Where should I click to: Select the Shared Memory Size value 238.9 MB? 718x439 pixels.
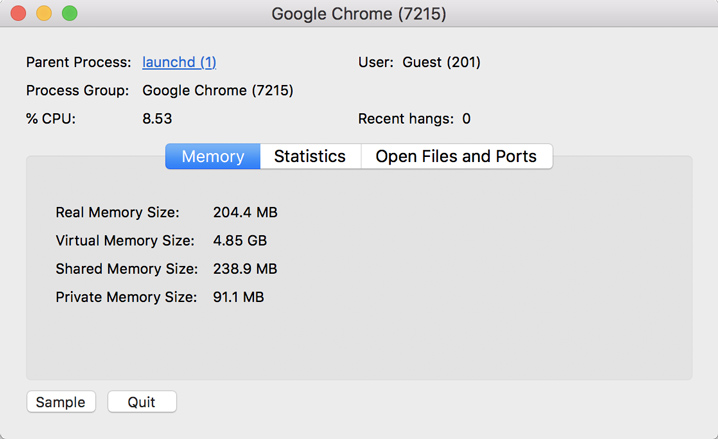(x=245, y=269)
